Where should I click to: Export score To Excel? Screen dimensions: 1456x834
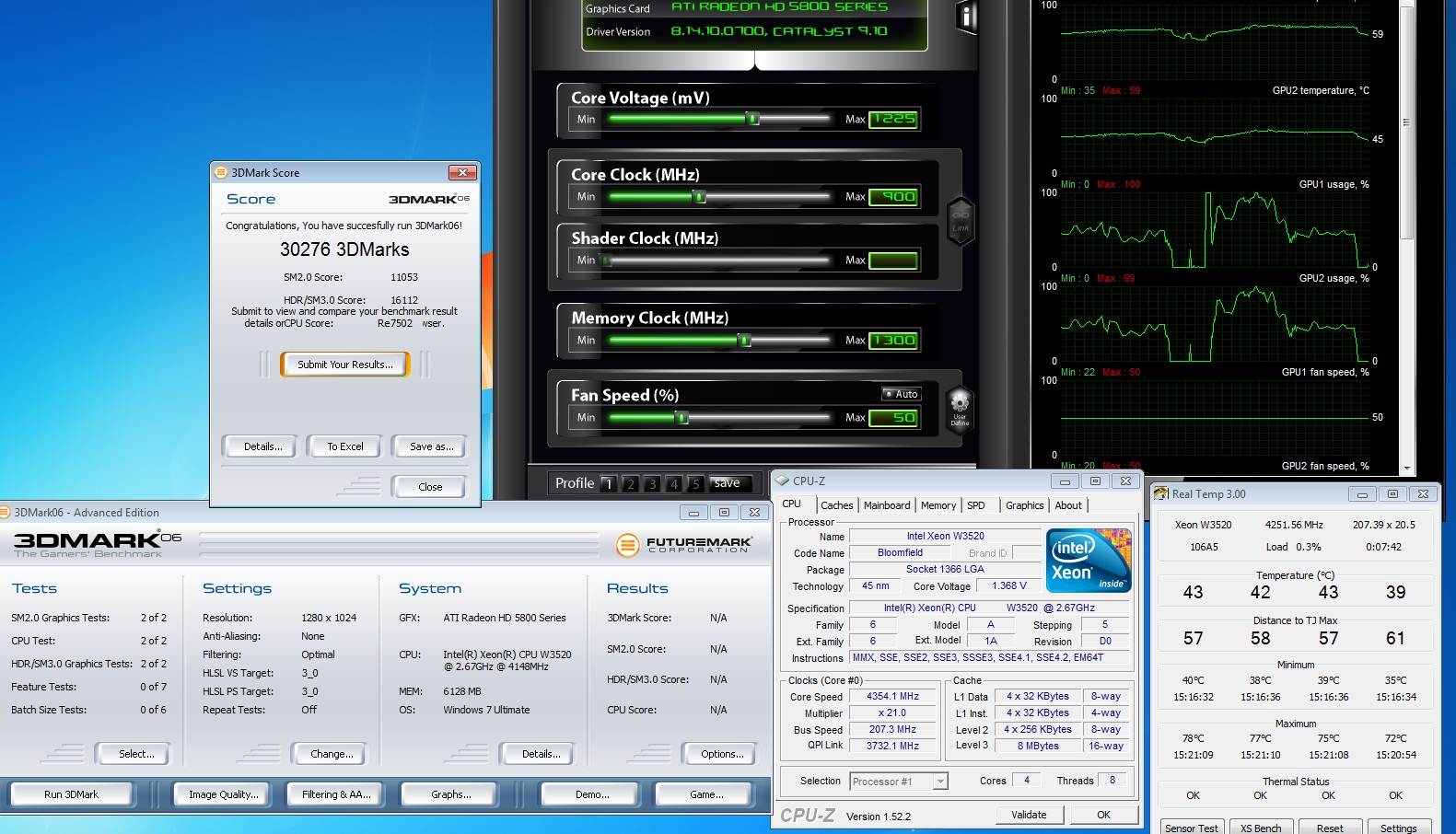tap(345, 446)
